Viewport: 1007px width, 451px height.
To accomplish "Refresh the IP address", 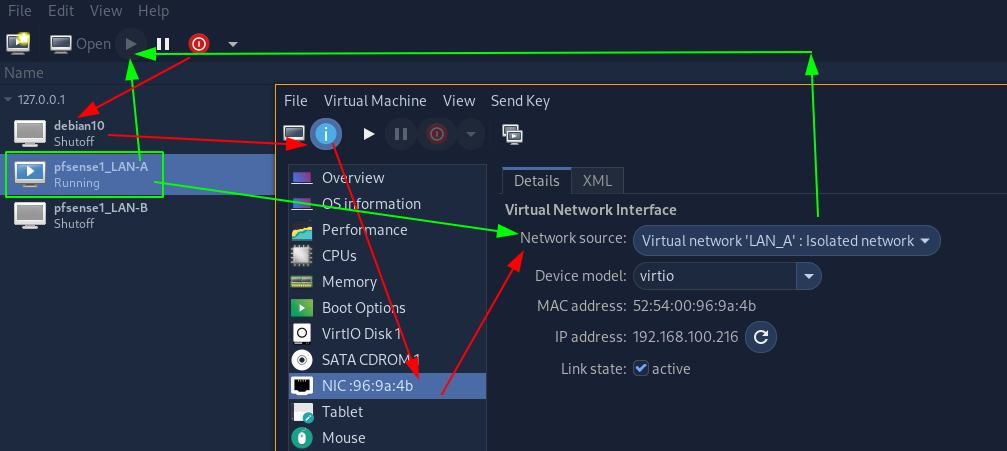I will click(x=761, y=337).
